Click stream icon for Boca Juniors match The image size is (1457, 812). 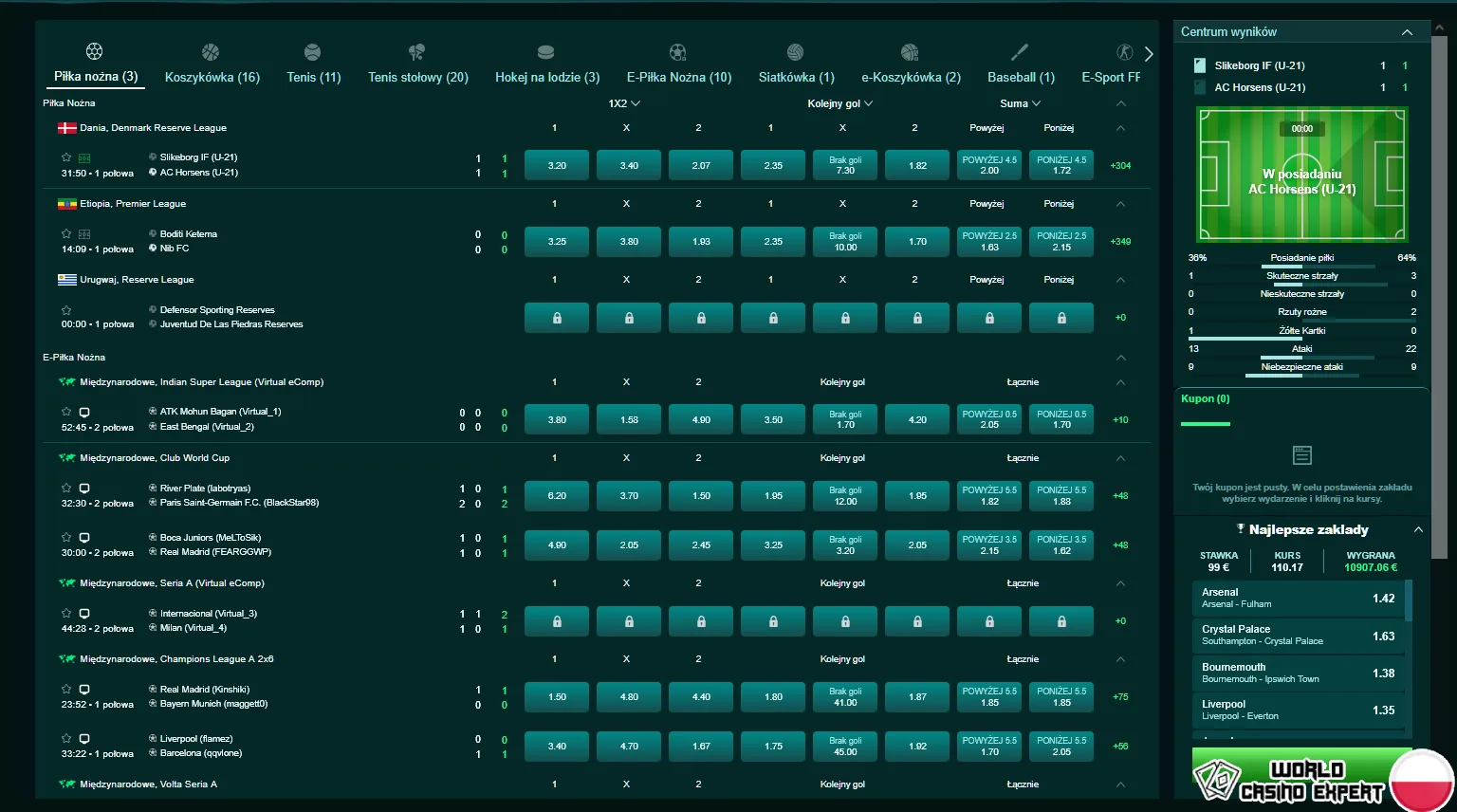coord(84,537)
